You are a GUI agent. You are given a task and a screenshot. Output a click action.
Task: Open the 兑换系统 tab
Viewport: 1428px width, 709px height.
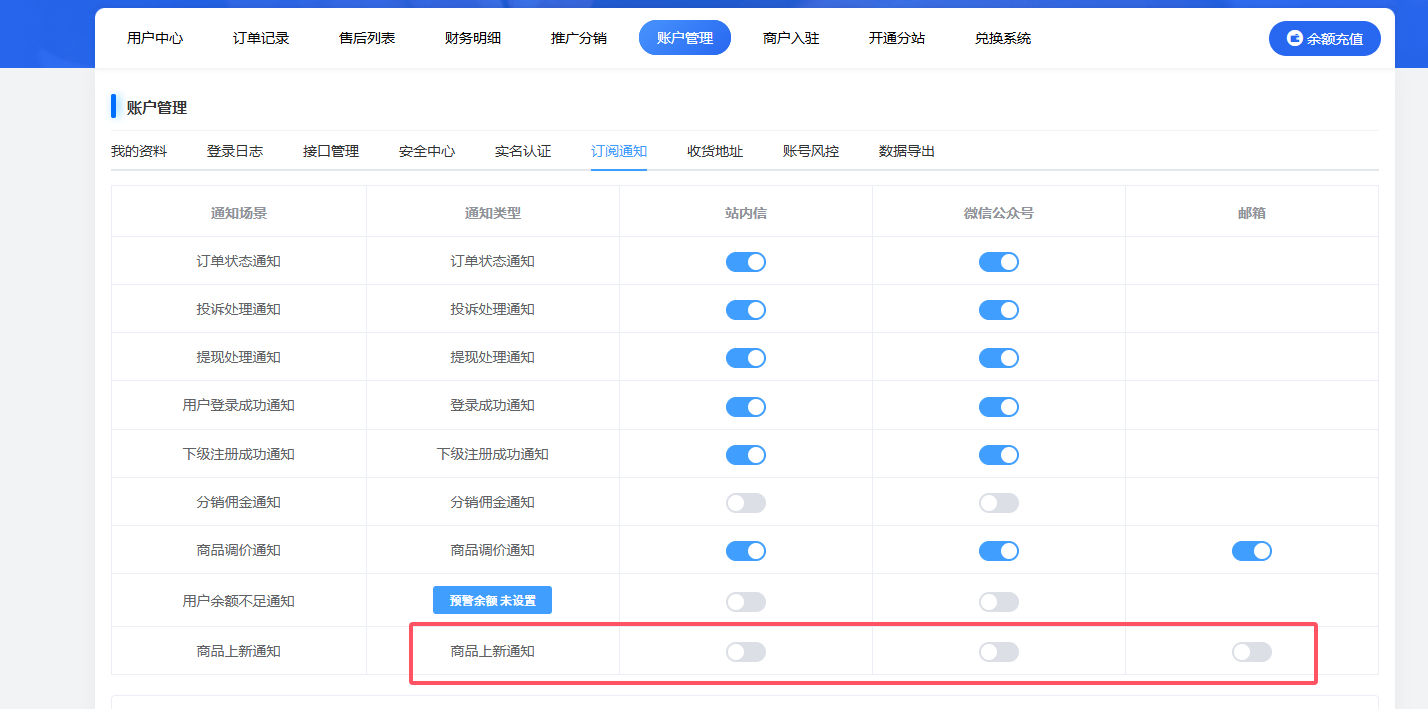tap(1003, 38)
